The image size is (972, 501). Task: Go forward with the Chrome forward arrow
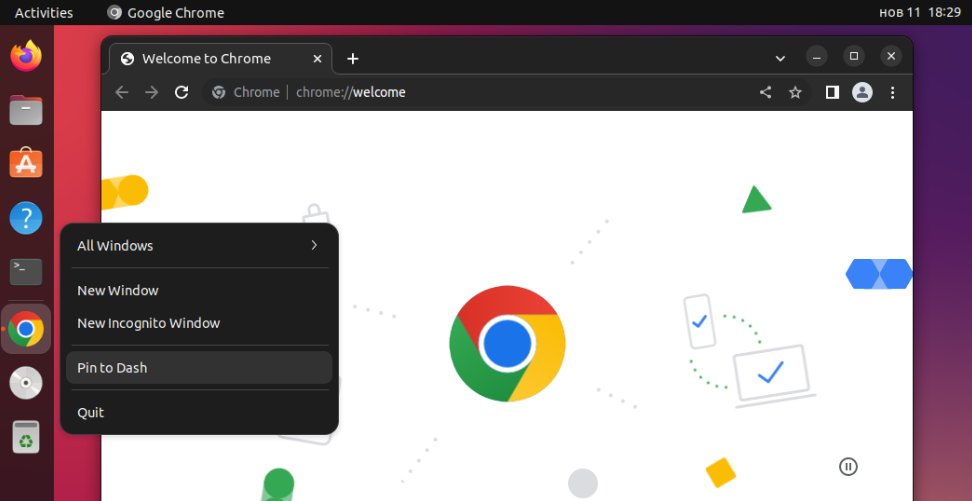151,92
